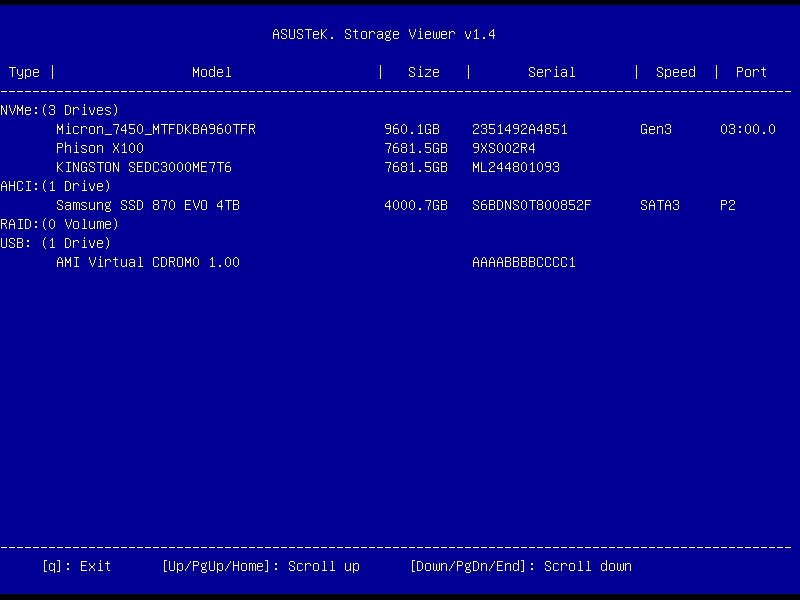Click the SATA3 speed value
800x600 pixels.
point(660,205)
